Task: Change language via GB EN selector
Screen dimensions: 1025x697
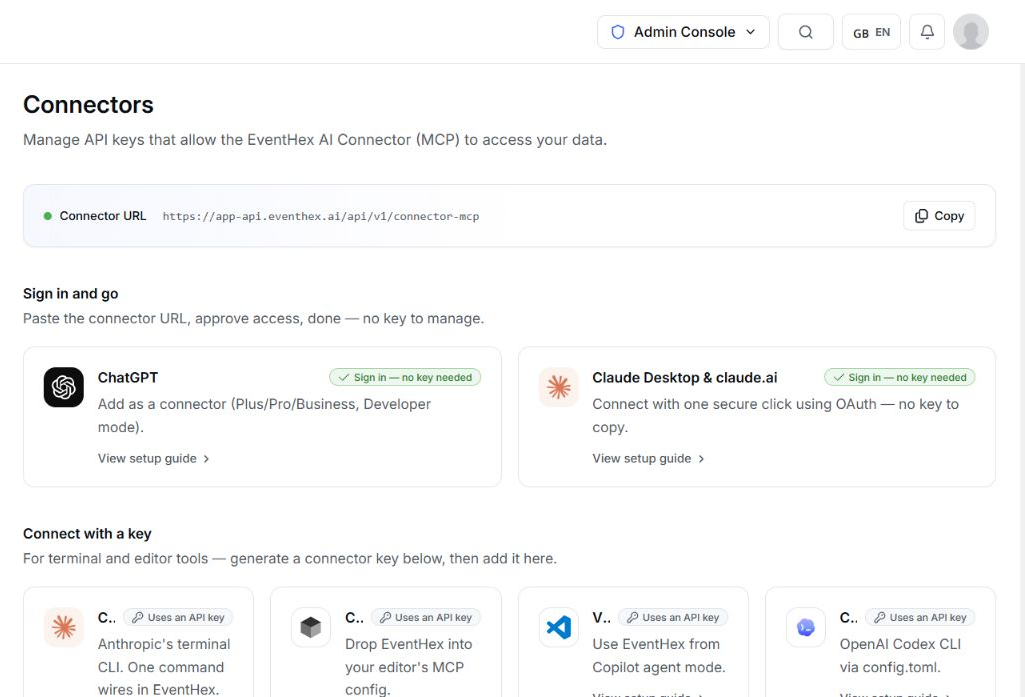Action: [x=871, y=32]
